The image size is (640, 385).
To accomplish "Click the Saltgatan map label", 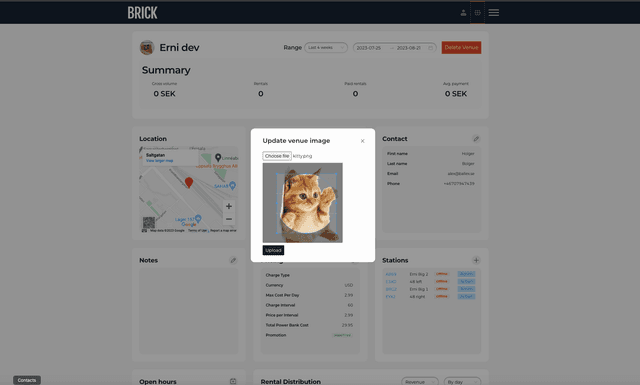I will (156, 156).
